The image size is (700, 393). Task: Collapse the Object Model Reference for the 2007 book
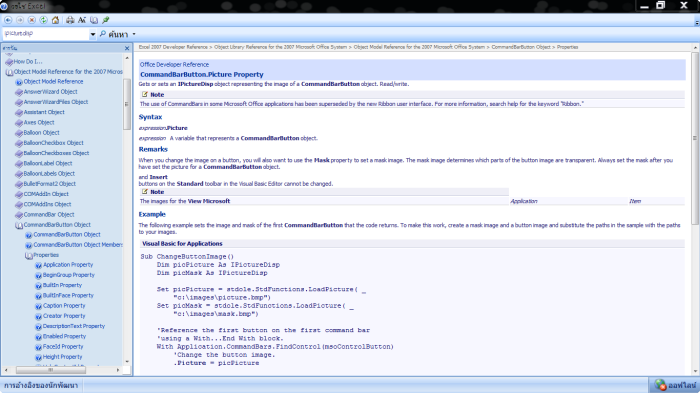click(9, 72)
